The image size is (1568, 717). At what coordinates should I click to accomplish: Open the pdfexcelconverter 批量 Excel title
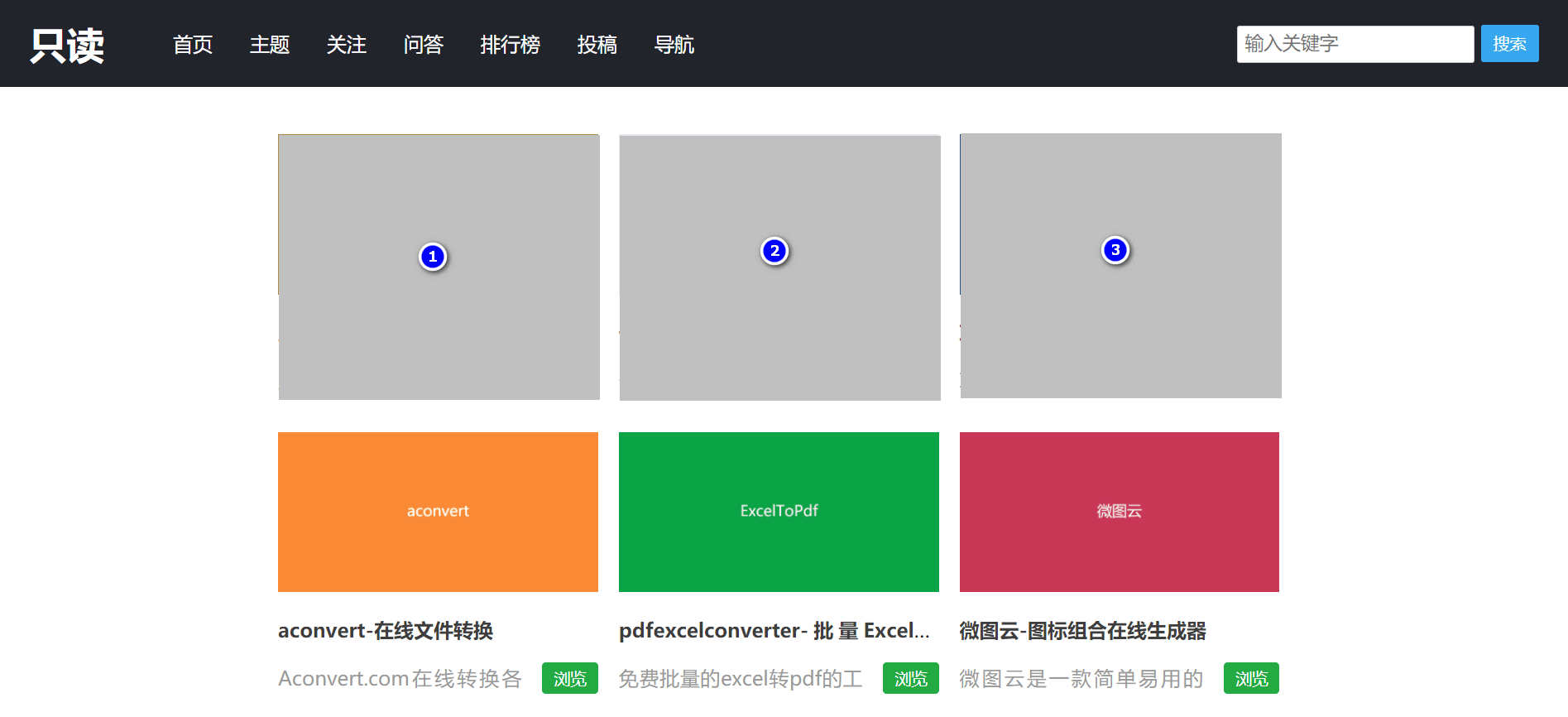point(774,631)
